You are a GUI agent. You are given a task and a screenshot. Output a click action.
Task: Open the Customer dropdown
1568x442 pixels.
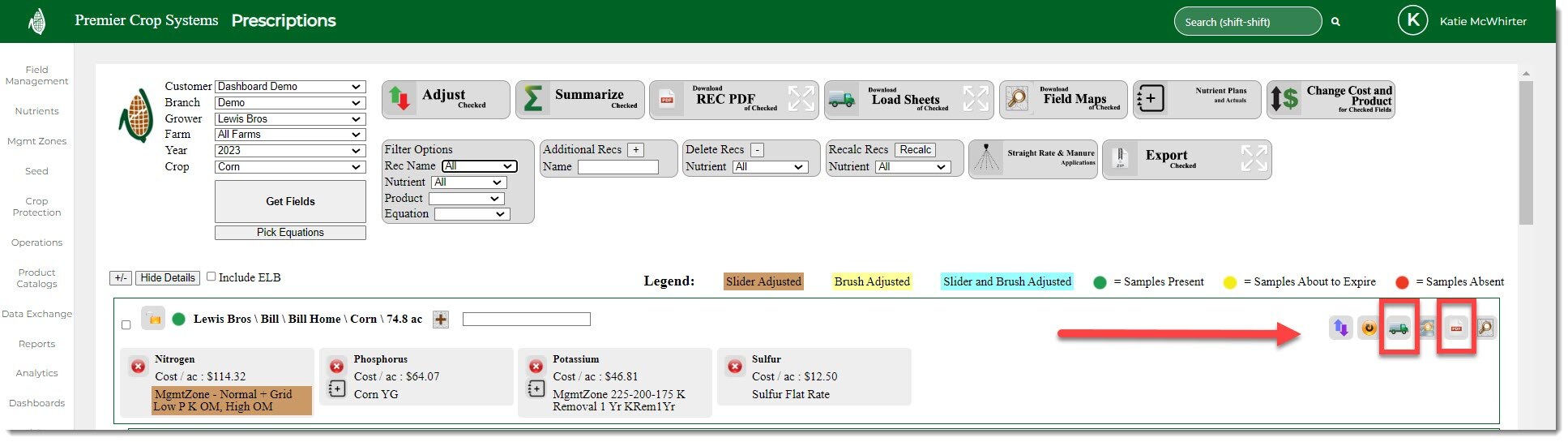(289, 87)
